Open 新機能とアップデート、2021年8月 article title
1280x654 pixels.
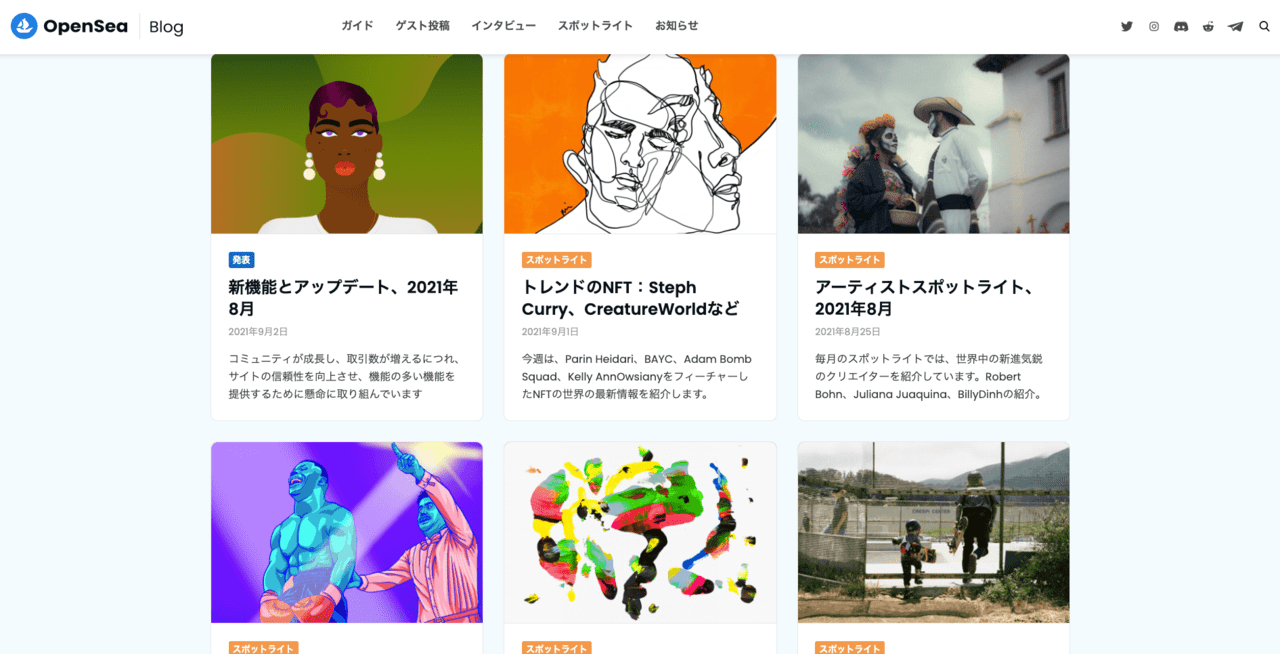343,298
